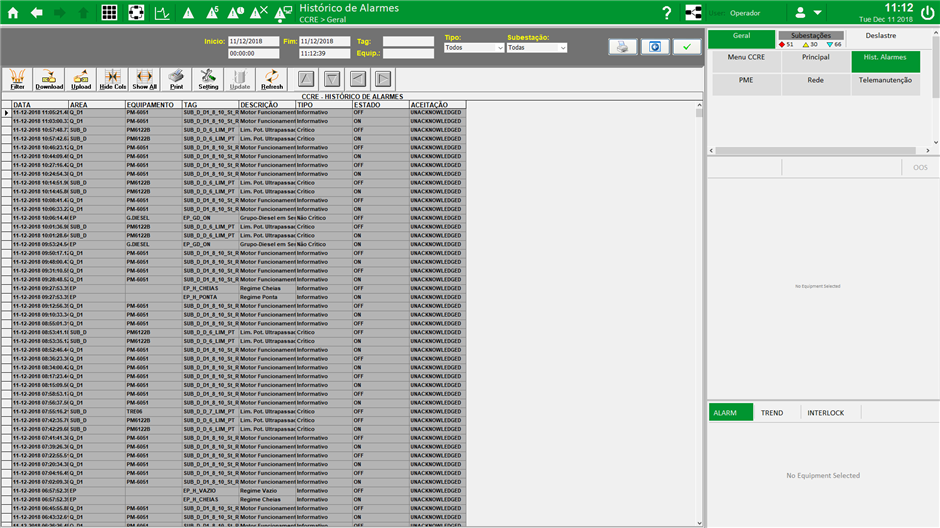Screen dimensions: 940x528
Task: Click the page-up triangle button
Action: (x=306, y=79)
